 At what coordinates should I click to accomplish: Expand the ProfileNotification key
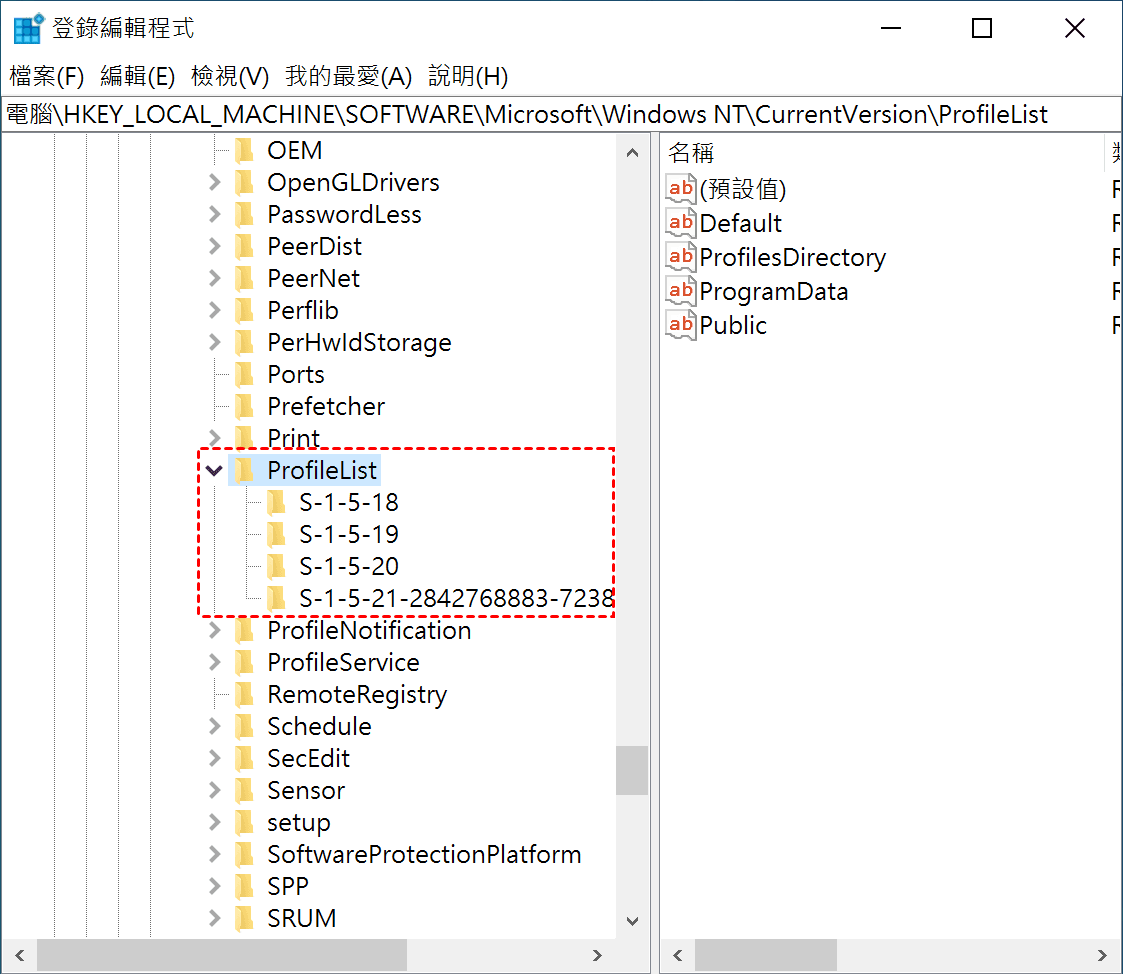coord(214,630)
